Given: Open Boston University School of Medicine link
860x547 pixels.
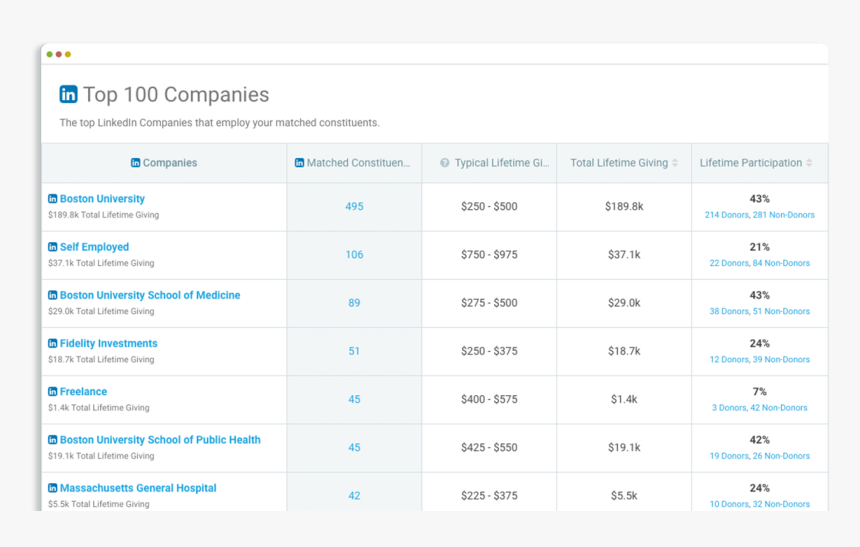Looking at the screenshot, I should [150, 295].
